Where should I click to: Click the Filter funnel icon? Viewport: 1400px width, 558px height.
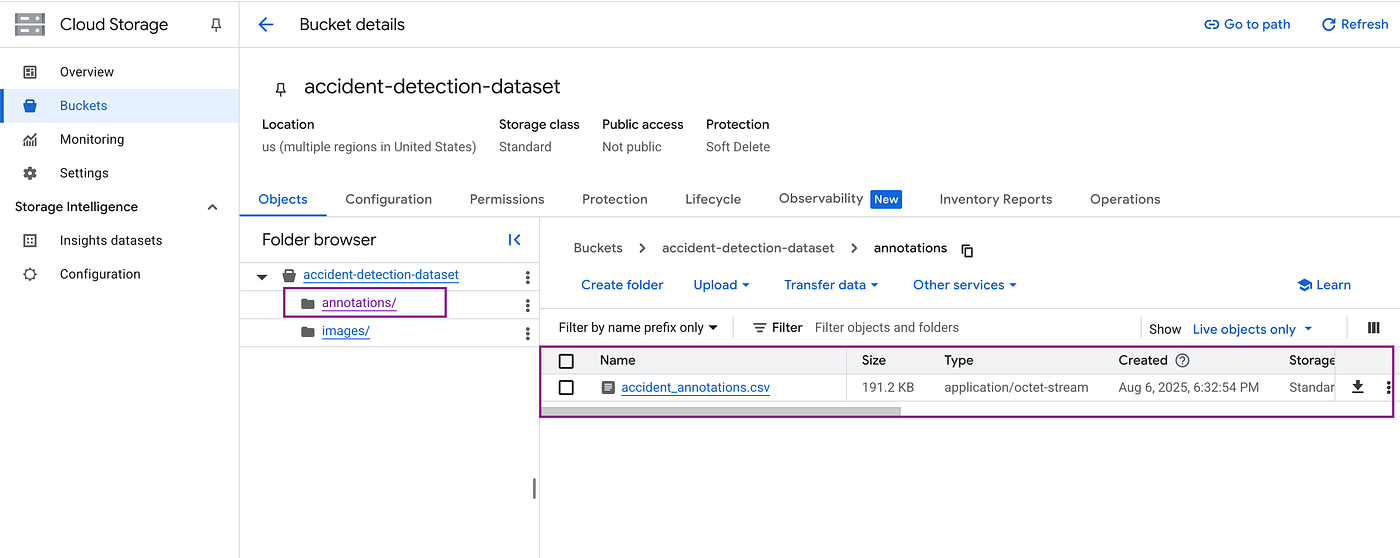760,328
